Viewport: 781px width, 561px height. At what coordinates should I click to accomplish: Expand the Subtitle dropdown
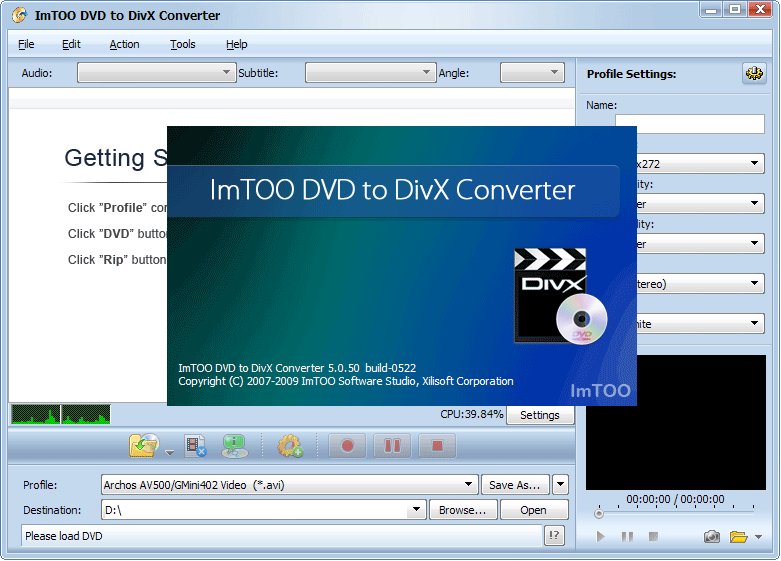pyautogui.click(x=371, y=73)
